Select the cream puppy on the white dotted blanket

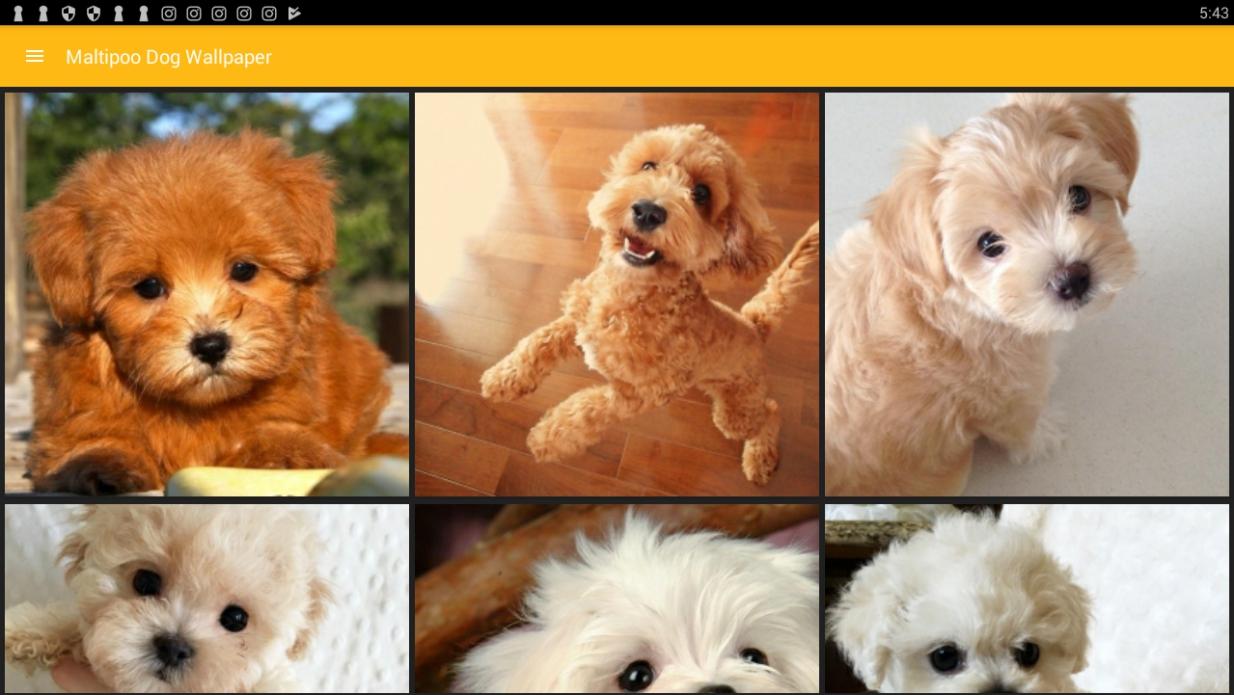(207, 599)
